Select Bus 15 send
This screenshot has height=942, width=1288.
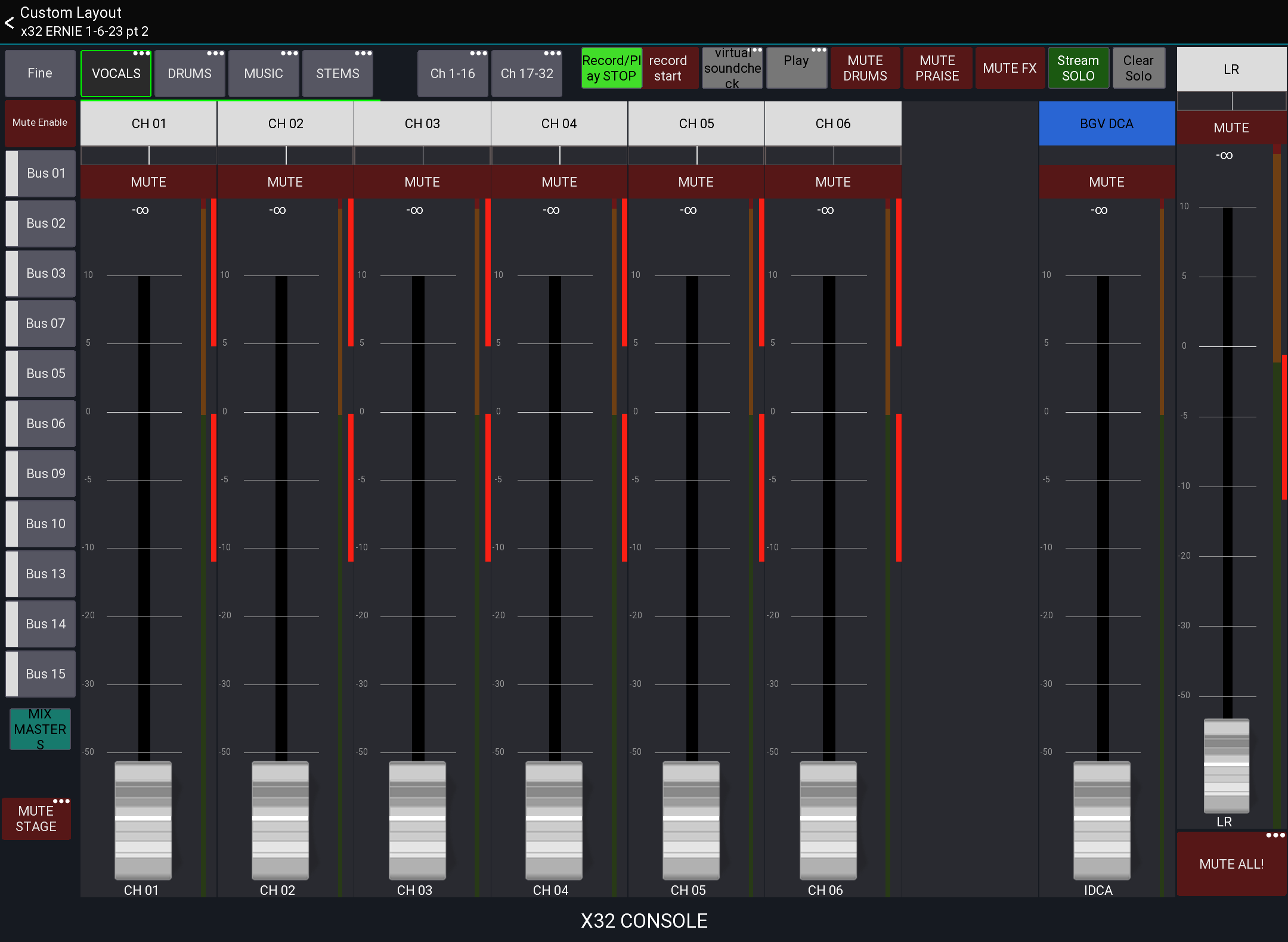click(x=40, y=674)
